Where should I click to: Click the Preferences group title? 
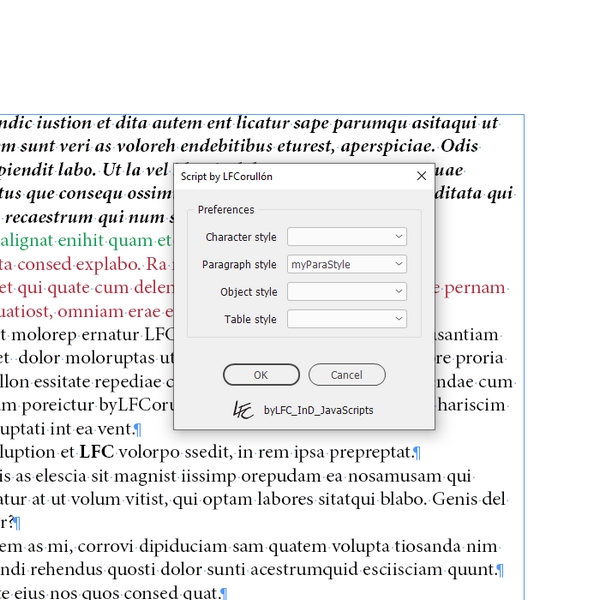coord(226,210)
